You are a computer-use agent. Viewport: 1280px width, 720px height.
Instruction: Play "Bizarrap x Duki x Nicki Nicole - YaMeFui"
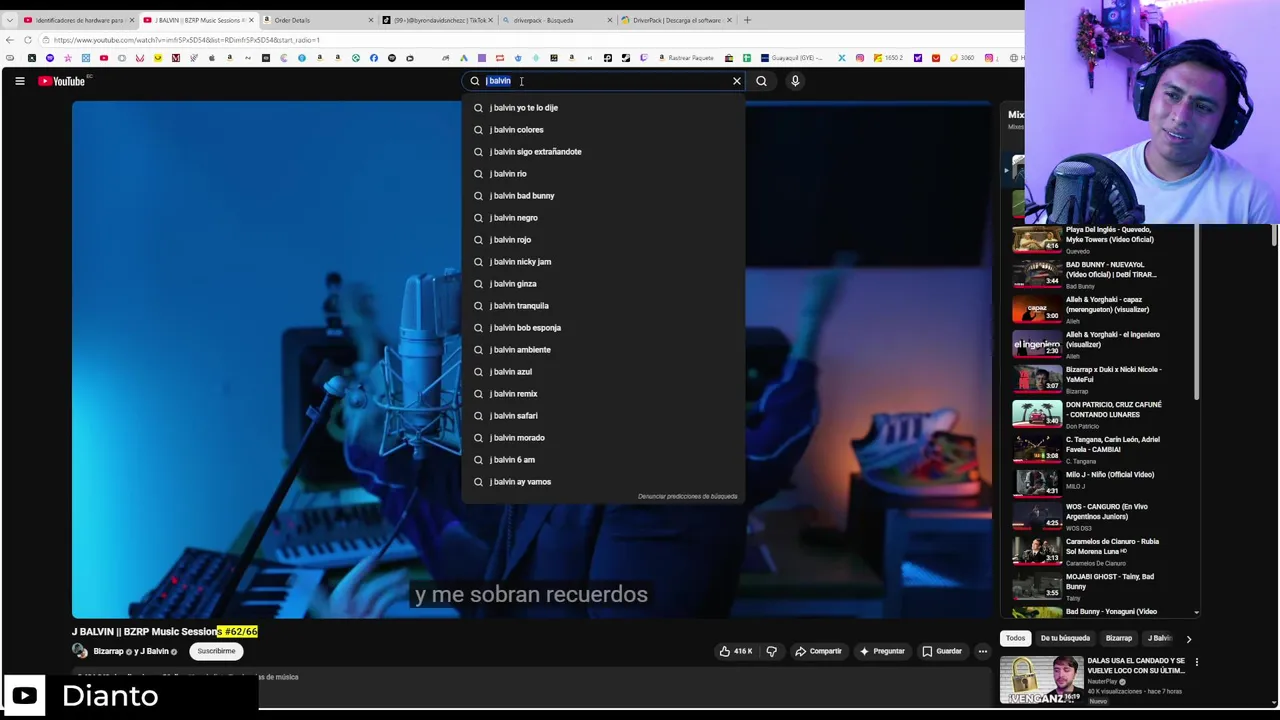(1098, 380)
